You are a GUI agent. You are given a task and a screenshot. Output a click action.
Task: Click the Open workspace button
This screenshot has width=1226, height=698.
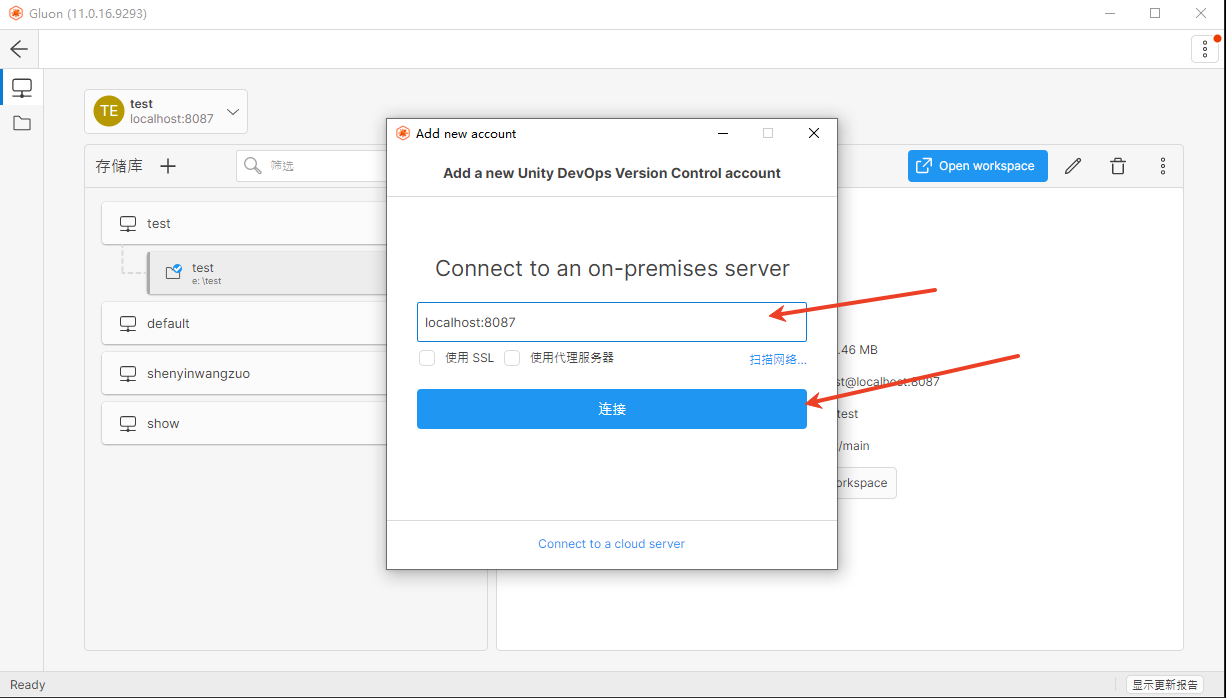pos(977,166)
